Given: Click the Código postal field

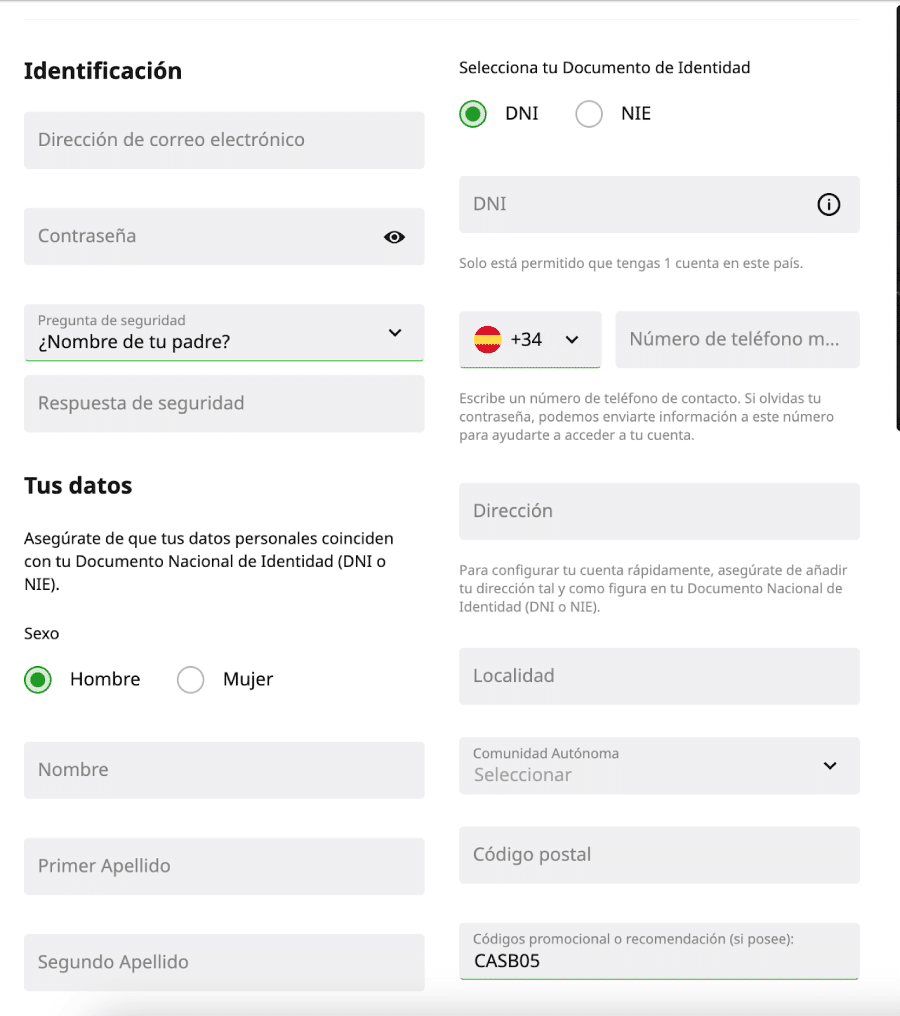Looking at the screenshot, I should [658, 855].
